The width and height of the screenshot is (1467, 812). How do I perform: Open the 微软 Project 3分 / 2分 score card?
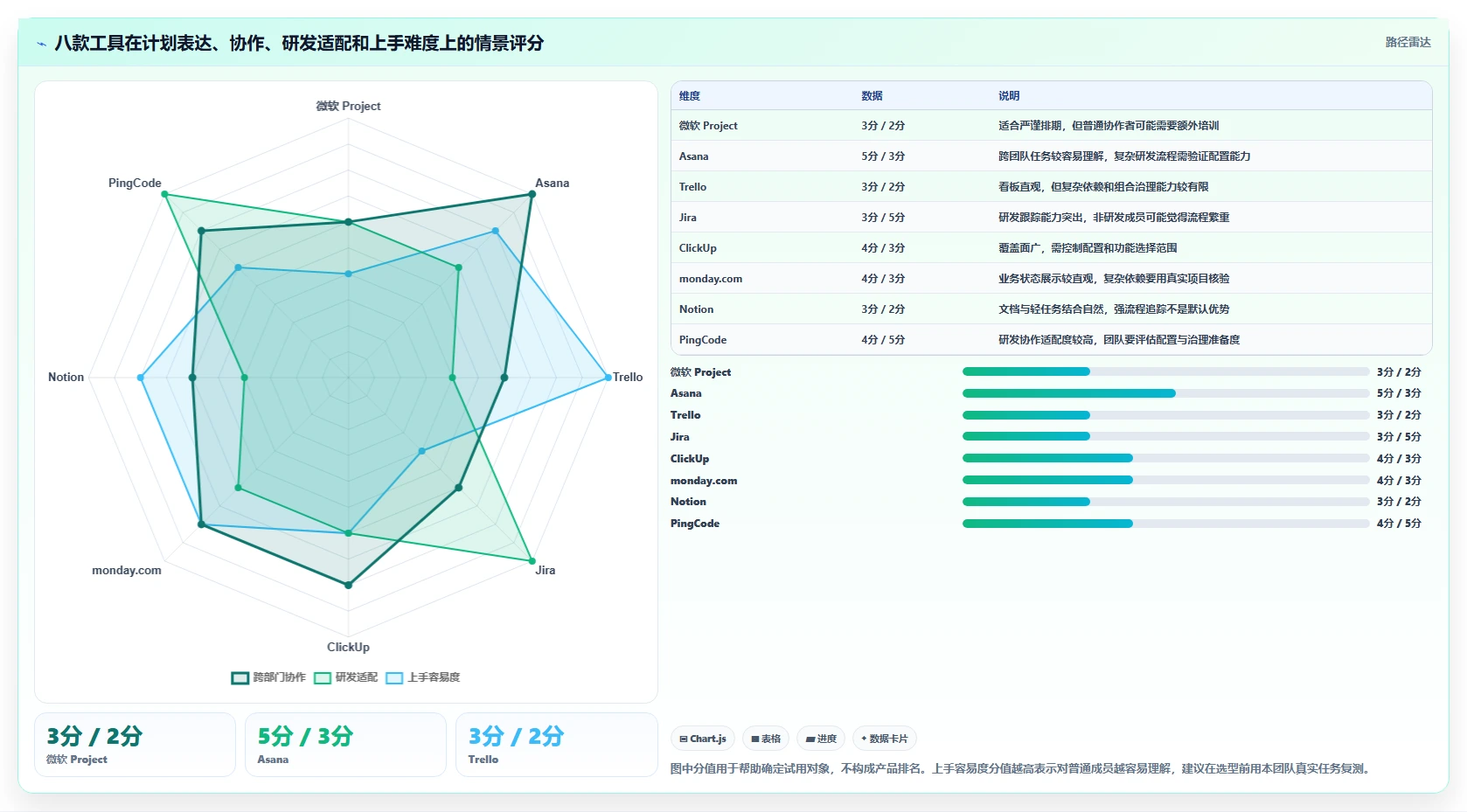pos(135,745)
